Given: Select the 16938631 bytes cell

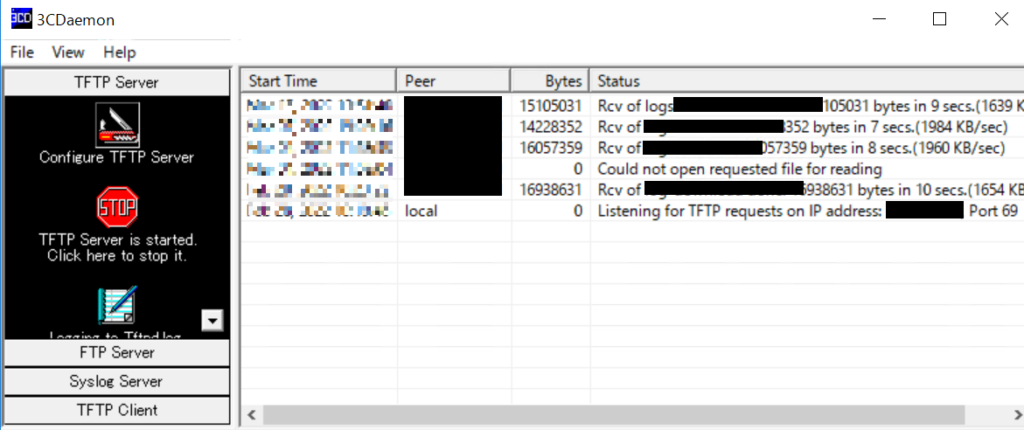Looking at the screenshot, I should pos(551,190).
